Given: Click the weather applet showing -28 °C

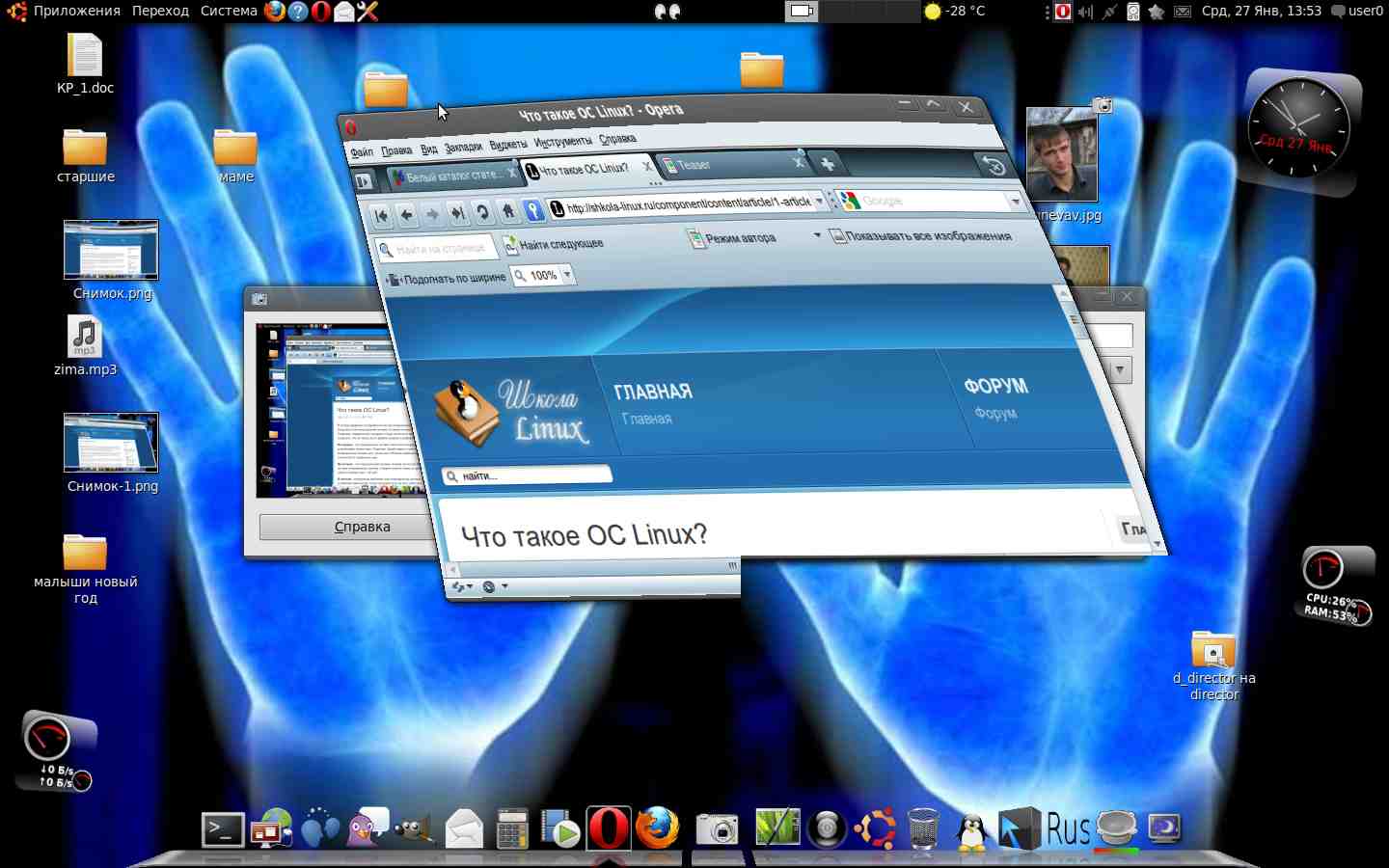Looking at the screenshot, I should pos(955,12).
